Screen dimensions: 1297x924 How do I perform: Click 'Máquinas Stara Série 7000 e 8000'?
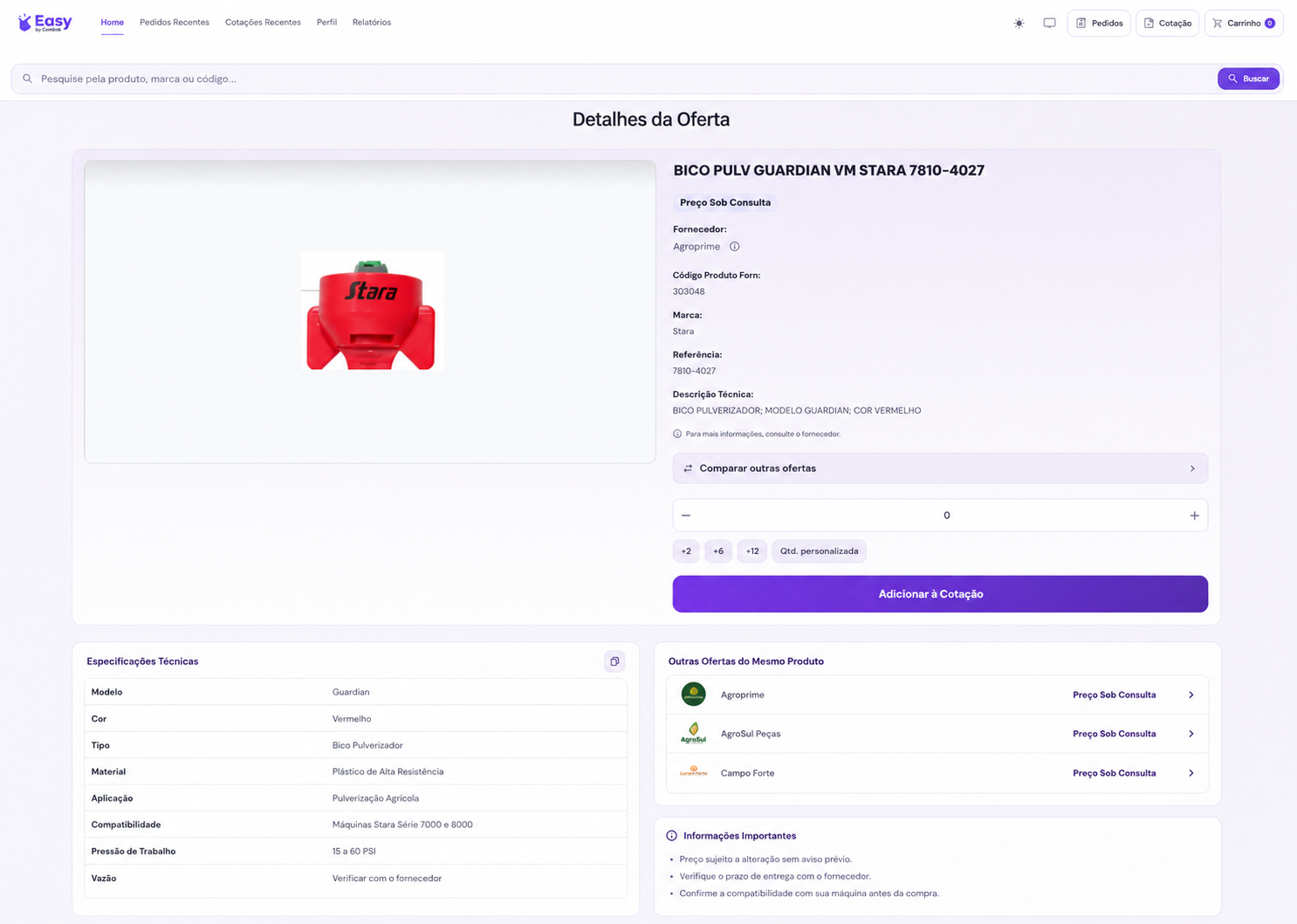point(402,825)
